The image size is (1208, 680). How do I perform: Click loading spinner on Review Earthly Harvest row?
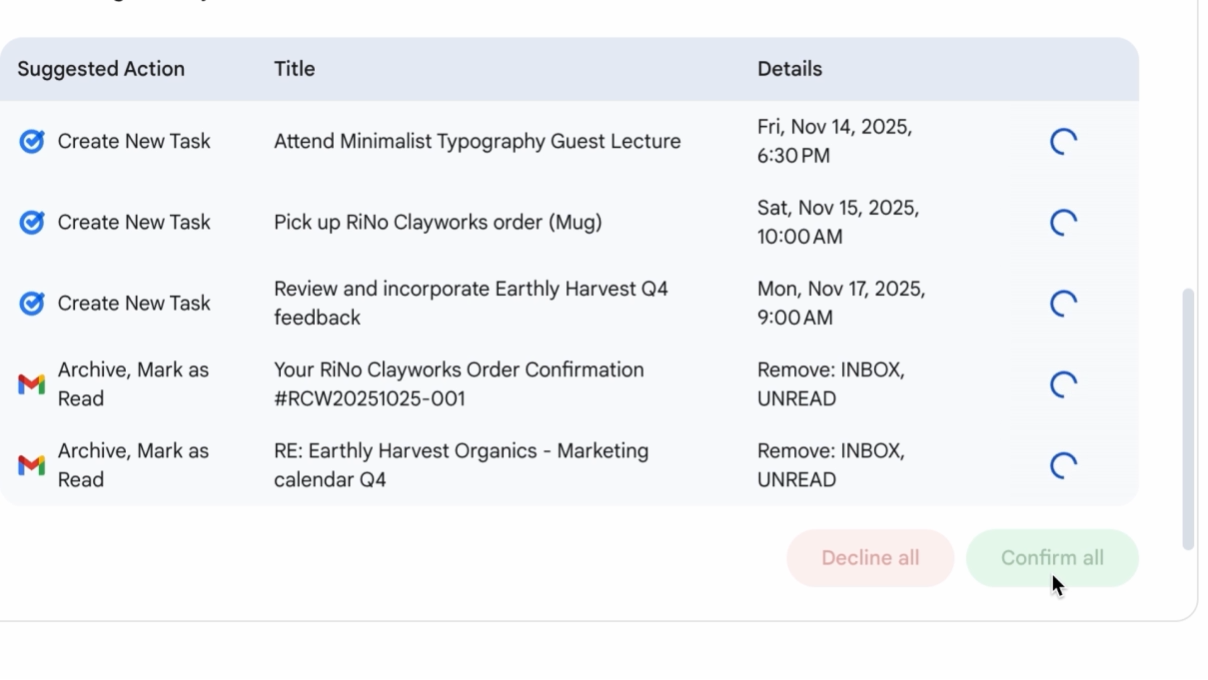click(1063, 303)
